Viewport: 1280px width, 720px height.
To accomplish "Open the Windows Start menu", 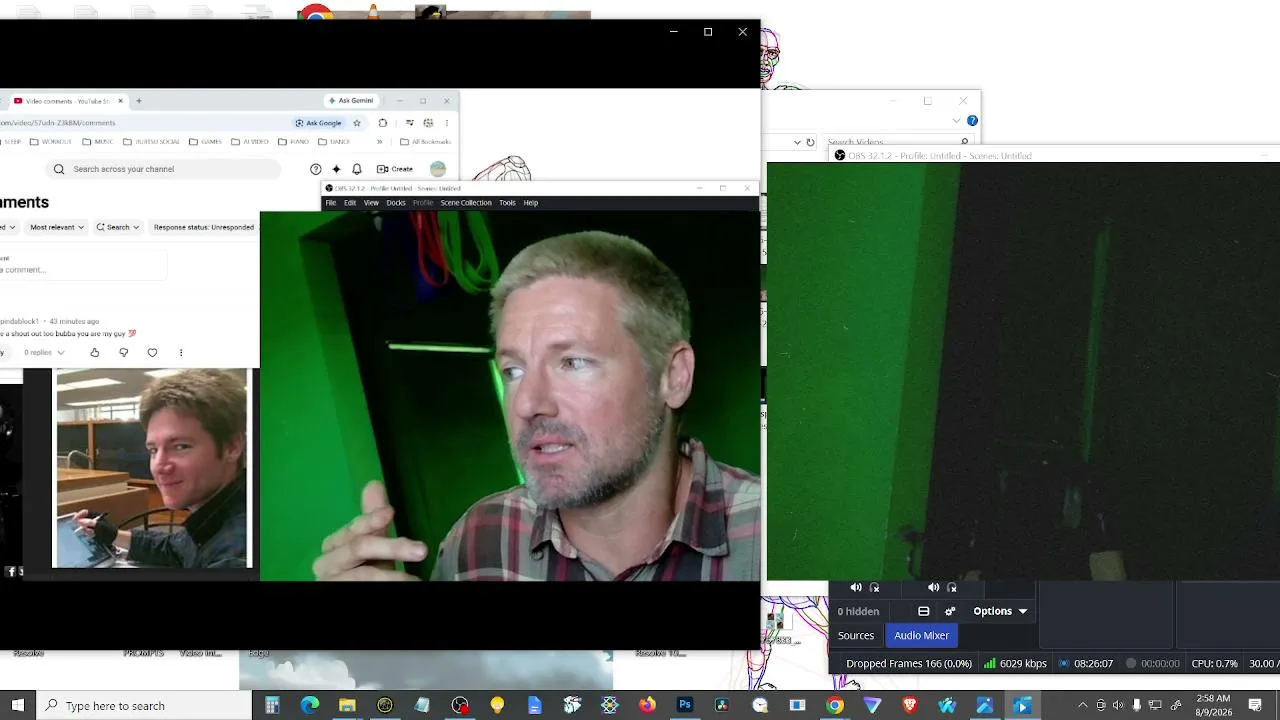I will 17,705.
